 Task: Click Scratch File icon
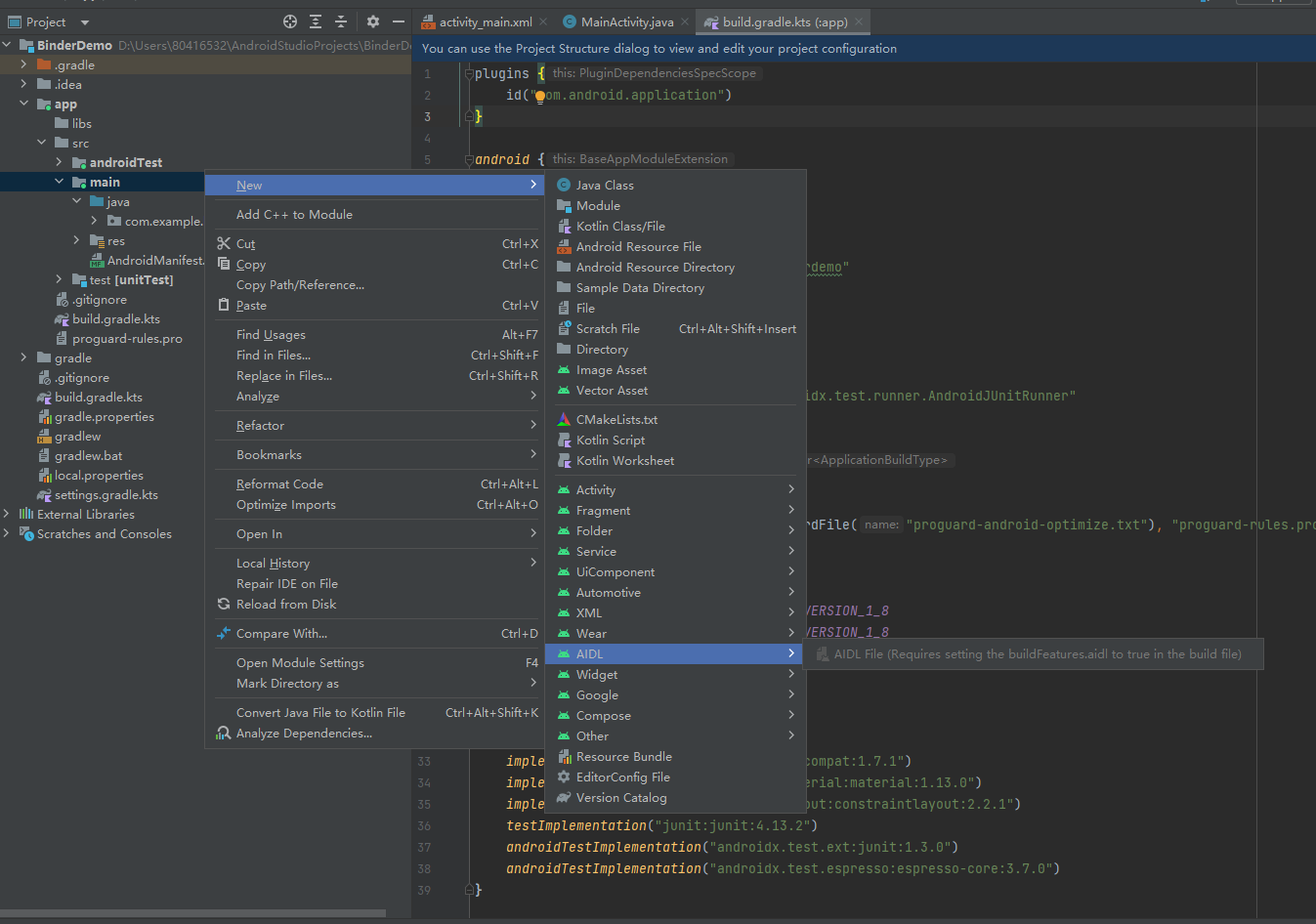coord(564,328)
